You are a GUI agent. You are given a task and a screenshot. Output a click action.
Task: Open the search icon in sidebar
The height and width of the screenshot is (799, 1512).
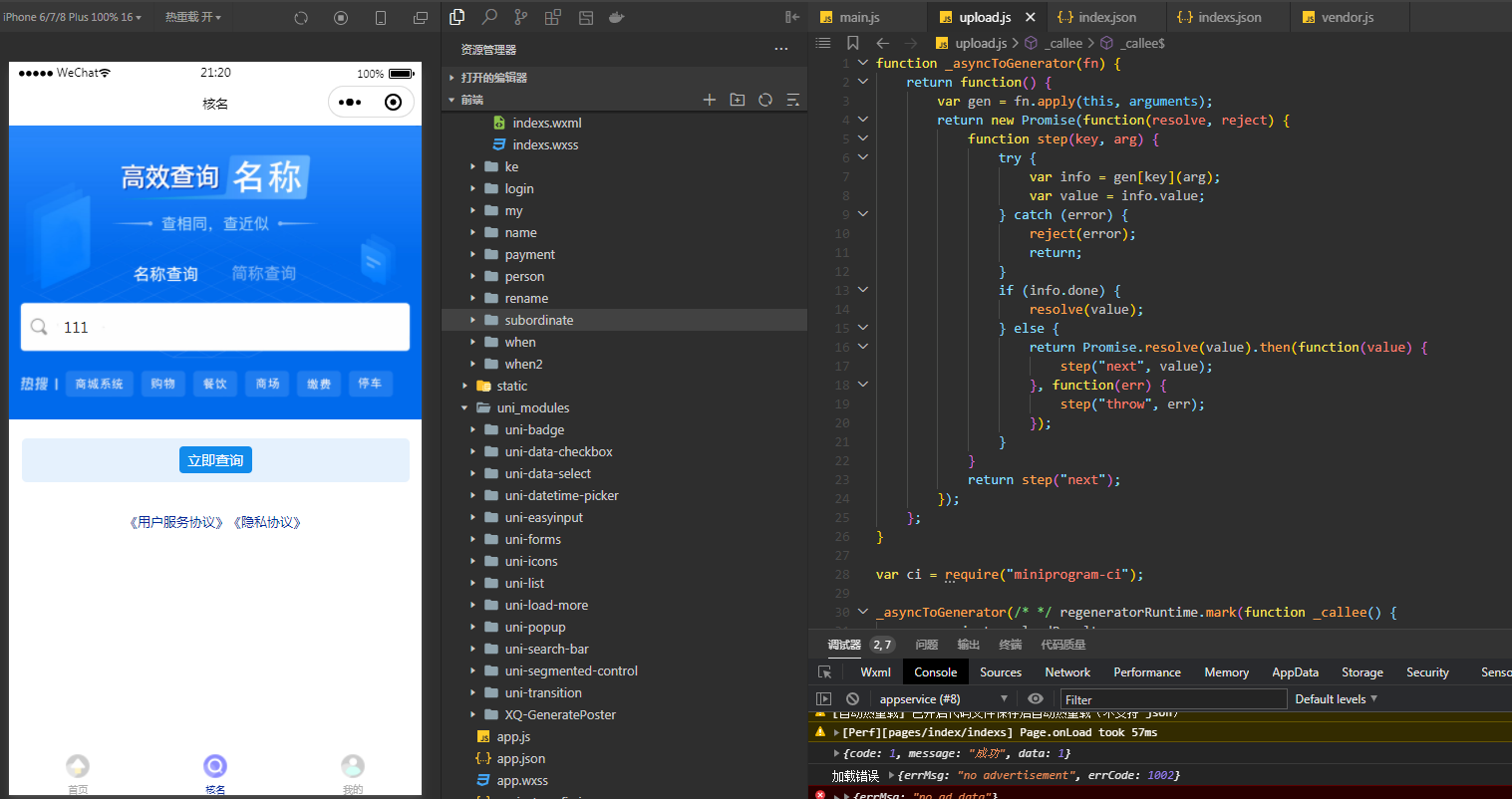click(x=489, y=17)
